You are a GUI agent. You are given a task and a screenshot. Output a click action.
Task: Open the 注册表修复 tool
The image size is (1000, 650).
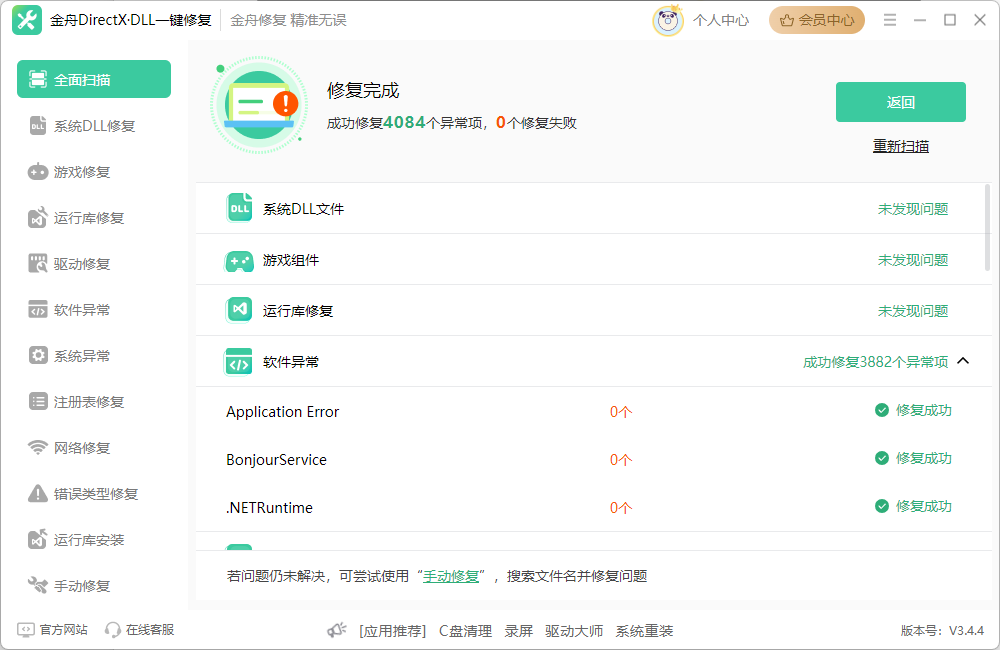pos(93,401)
